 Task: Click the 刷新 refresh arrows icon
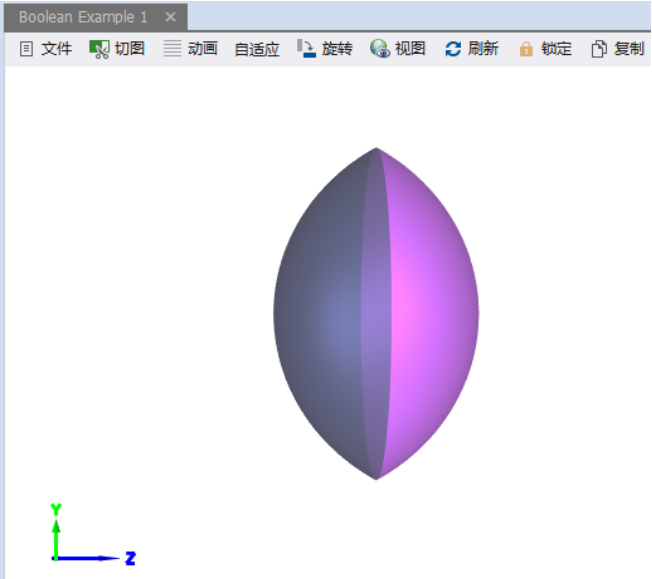pos(453,49)
